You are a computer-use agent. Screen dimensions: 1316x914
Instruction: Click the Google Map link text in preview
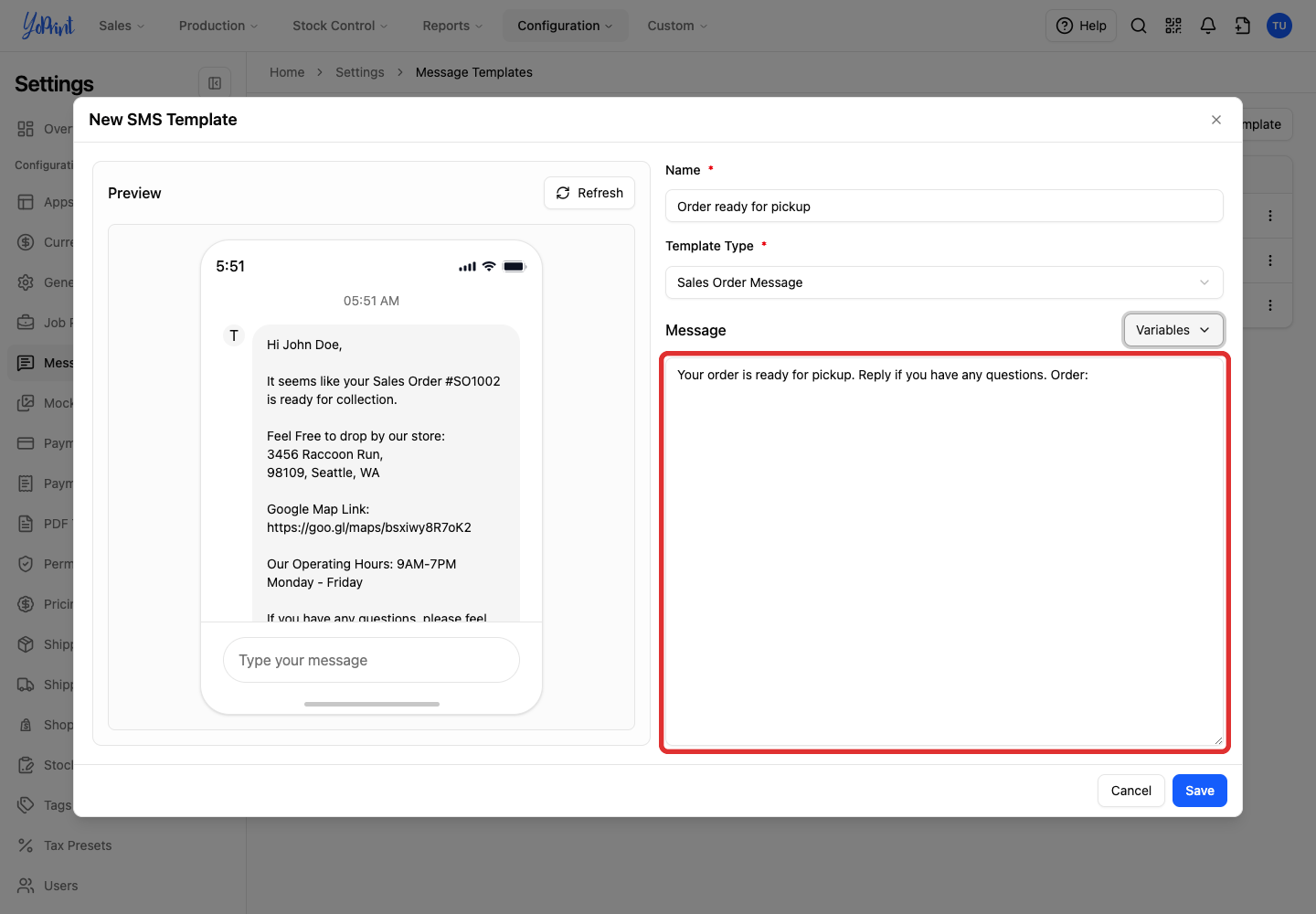pyautogui.click(x=369, y=527)
